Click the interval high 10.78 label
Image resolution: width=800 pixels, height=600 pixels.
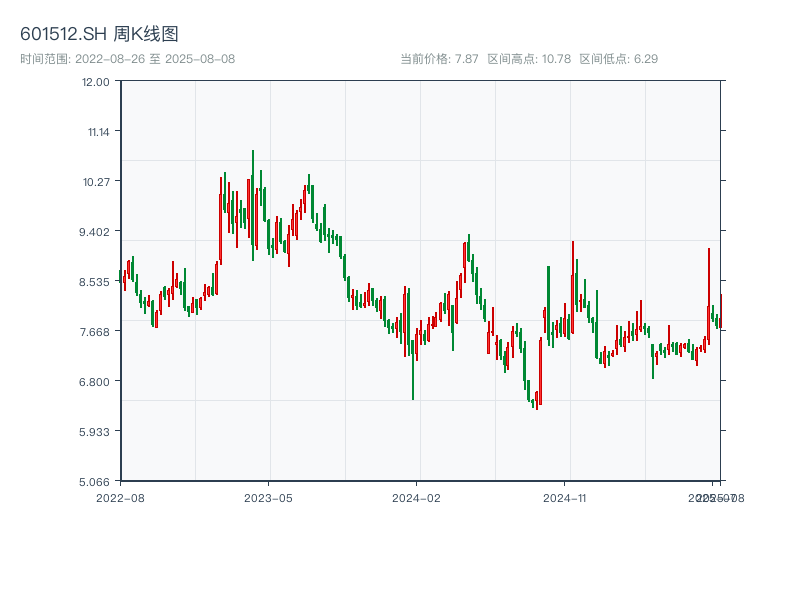(529, 59)
